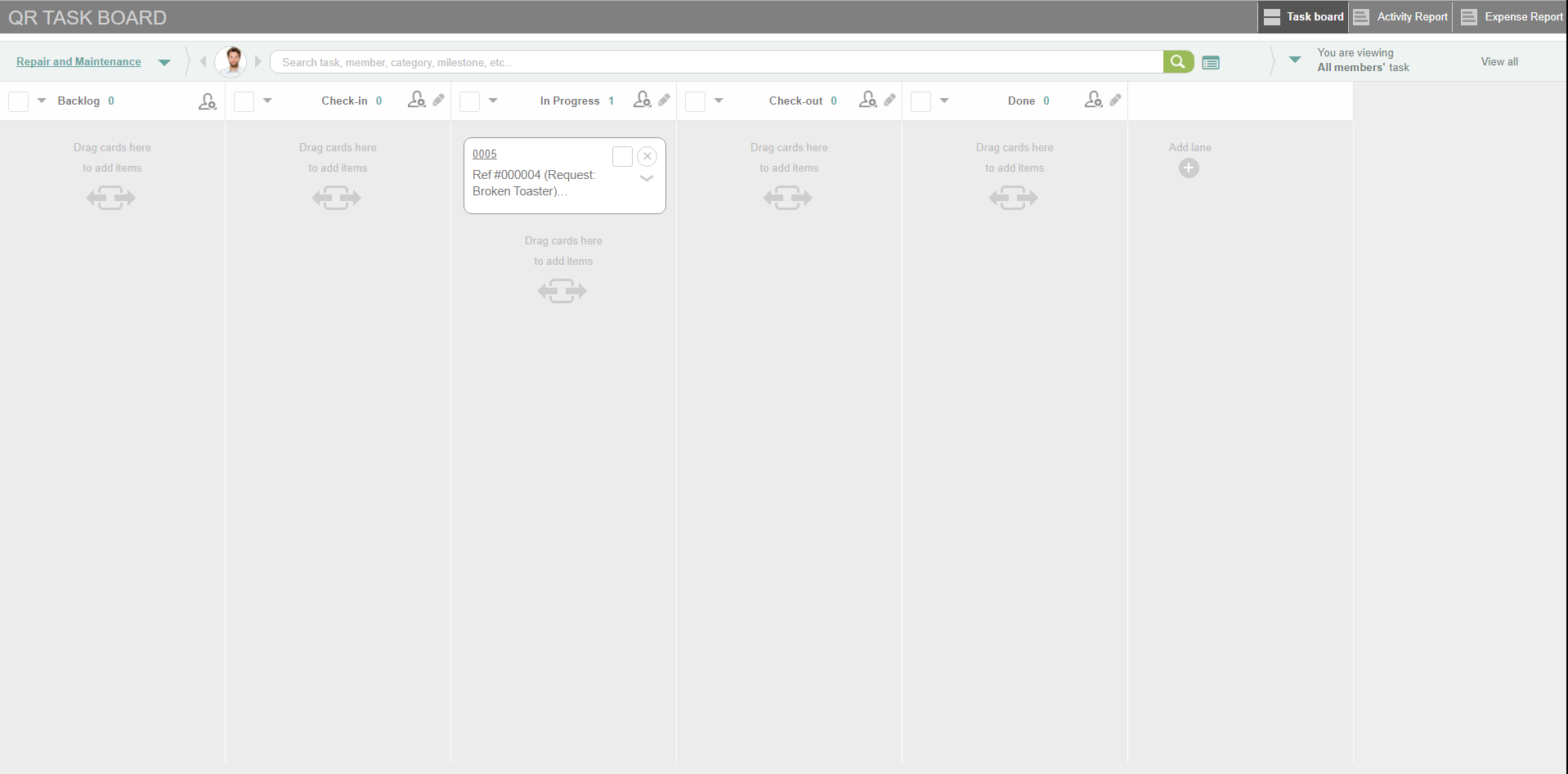Image resolution: width=1568 pixels, height=774 pixels.
Task: Open the Task board tab
Action: (x=1303, y=16)
